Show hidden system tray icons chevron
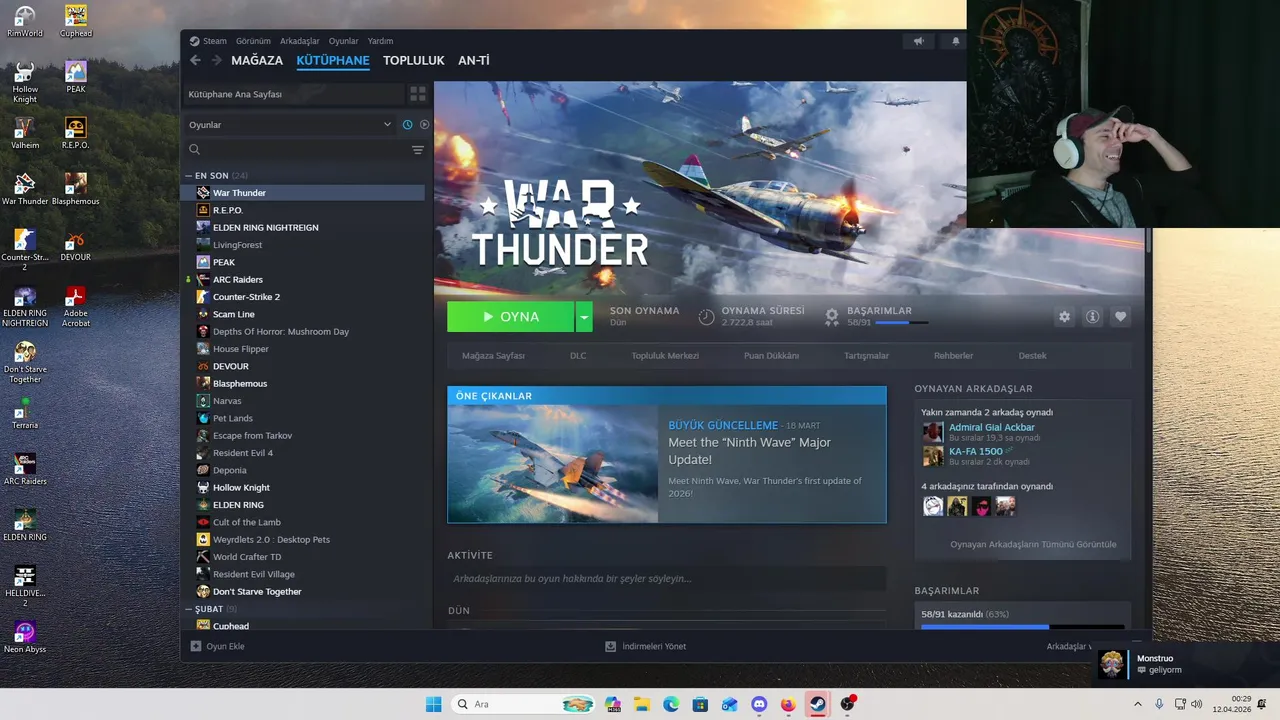Viewport: 1280px width, 720px height. coord(1138,704)
